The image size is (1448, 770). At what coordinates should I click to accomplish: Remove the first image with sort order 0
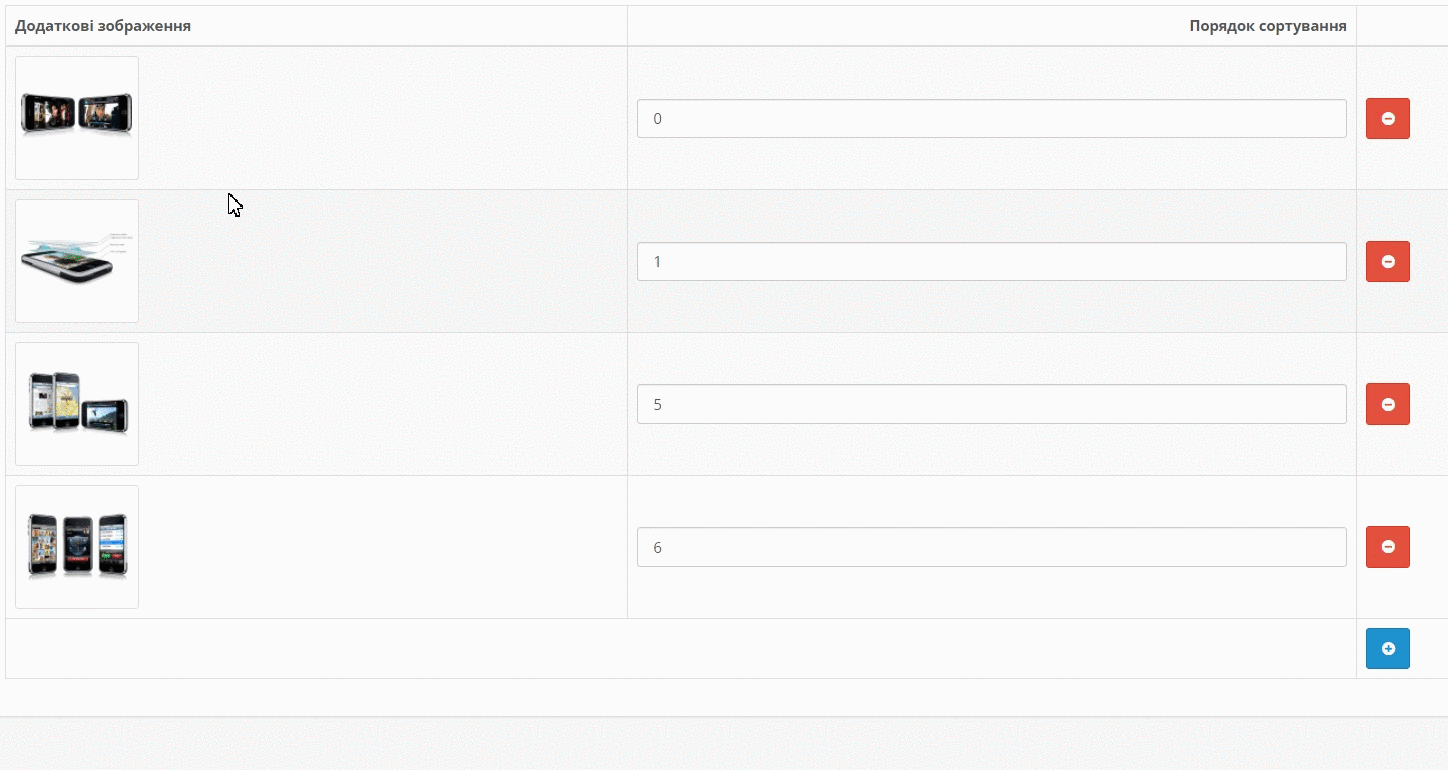tap(1387, 118)
